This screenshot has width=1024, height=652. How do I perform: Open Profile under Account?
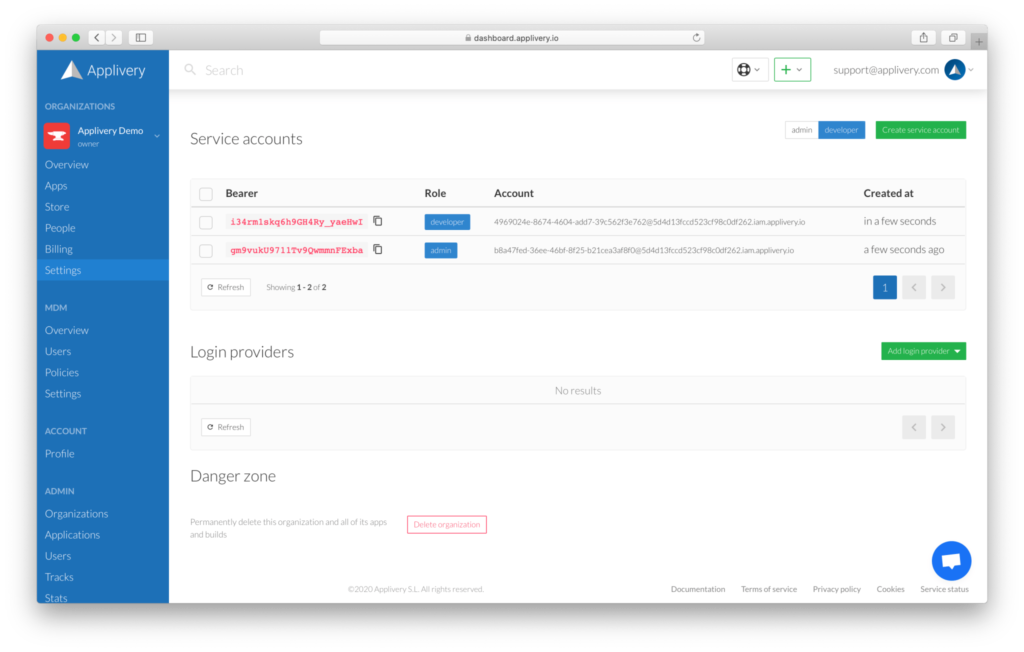click(x=59, y=453)
